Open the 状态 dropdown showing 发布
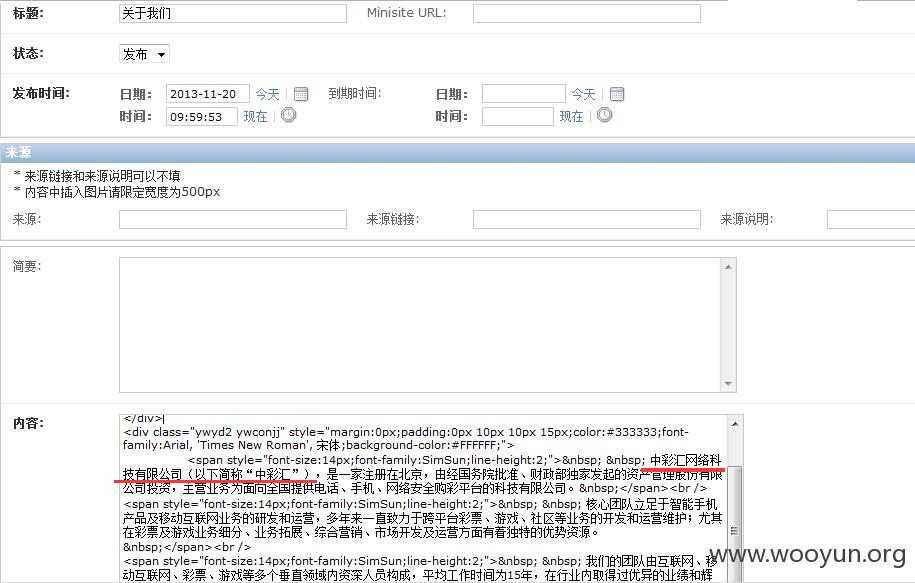Viewport: 915px width, 583px height. pos(144,54)
